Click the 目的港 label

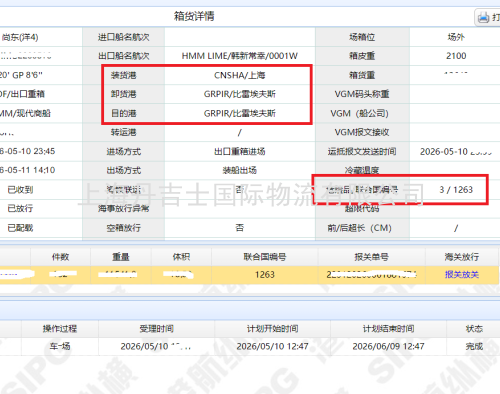click(124, 113)
